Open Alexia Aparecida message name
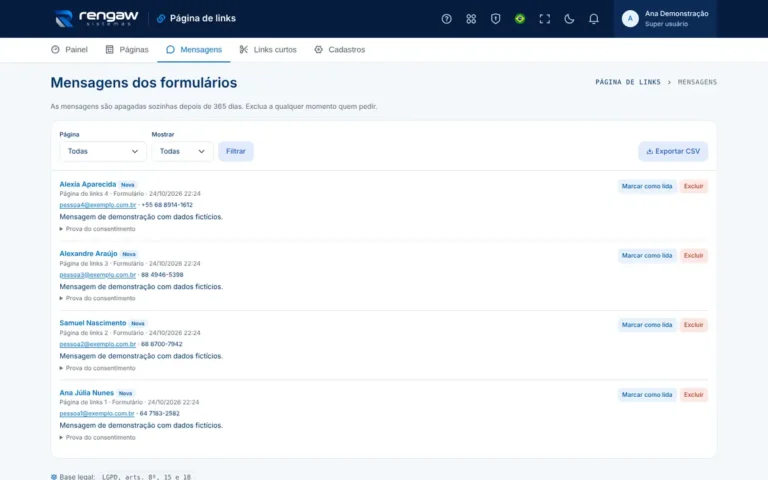Image resolution: width=768 pixels, height=480 pixels. click(x=88, y=184)
